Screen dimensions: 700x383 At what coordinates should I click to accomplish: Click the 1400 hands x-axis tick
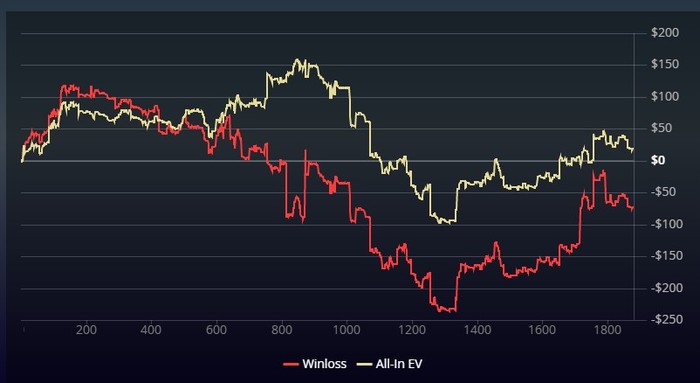477,330
